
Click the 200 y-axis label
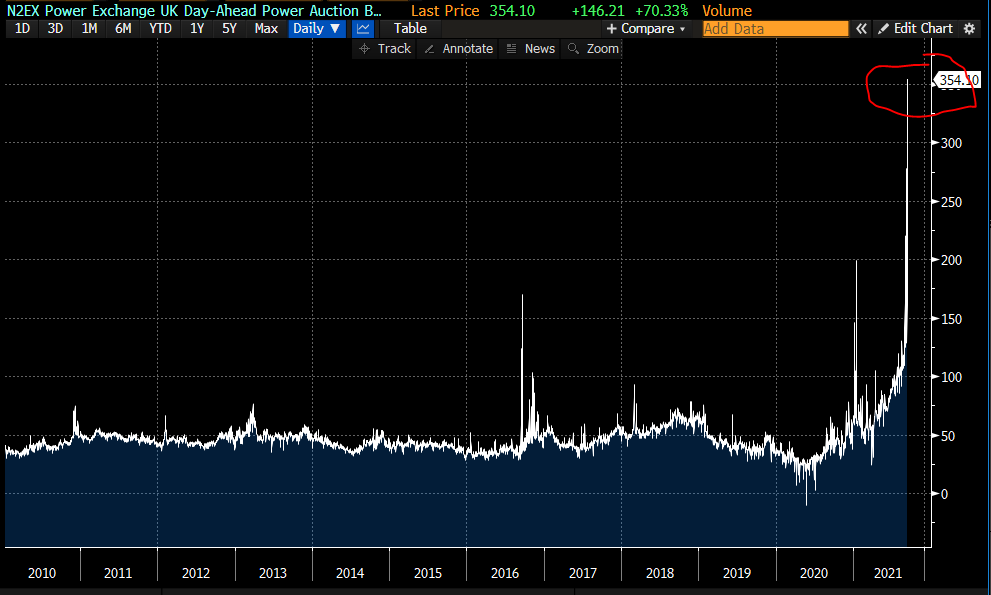[951, 260]
